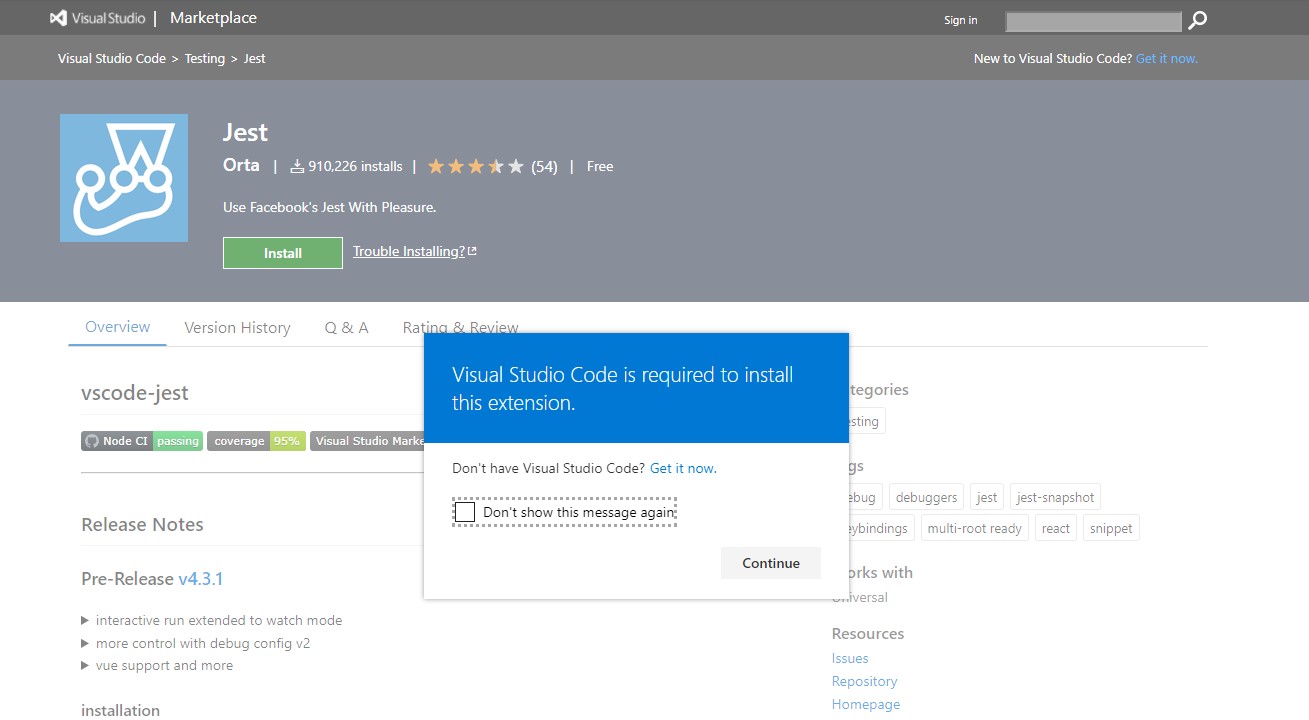
Task: Open the v4.3.1 release link
Action: click(201, 579)
